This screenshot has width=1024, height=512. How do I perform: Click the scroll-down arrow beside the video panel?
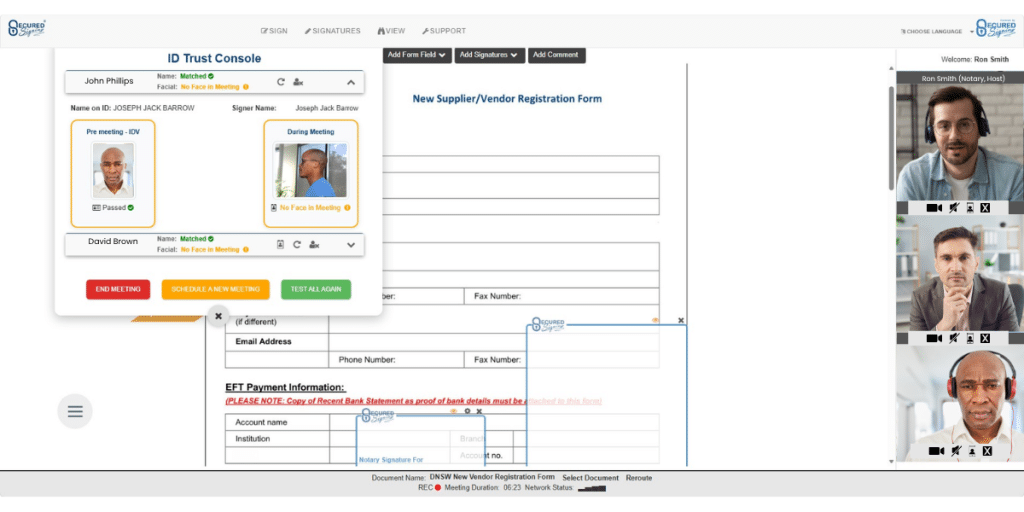tap(891, 462)
